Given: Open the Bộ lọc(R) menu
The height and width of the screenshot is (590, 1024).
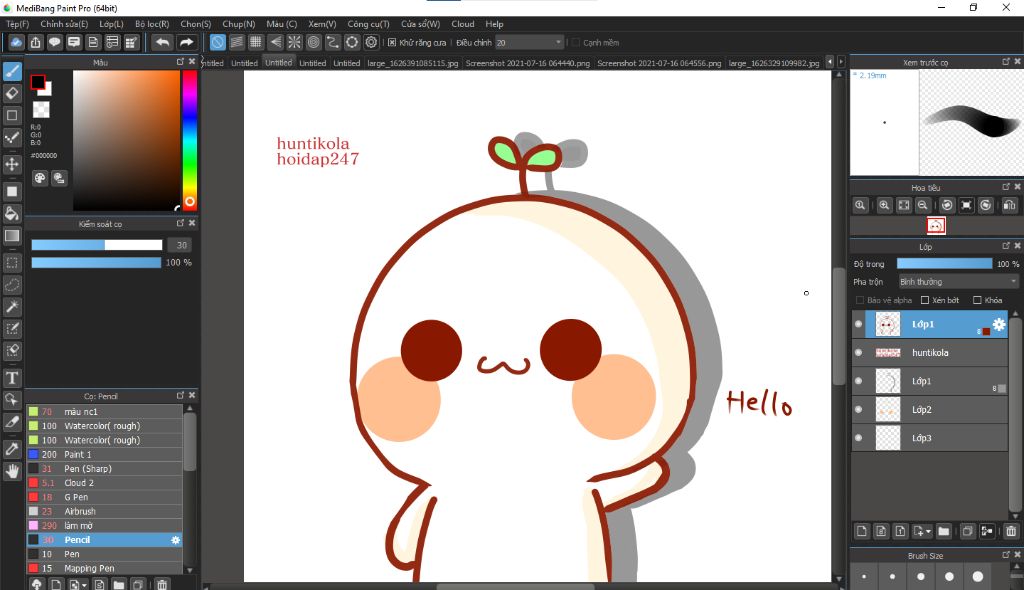Looking at the screenshot, I should (152, 24).
